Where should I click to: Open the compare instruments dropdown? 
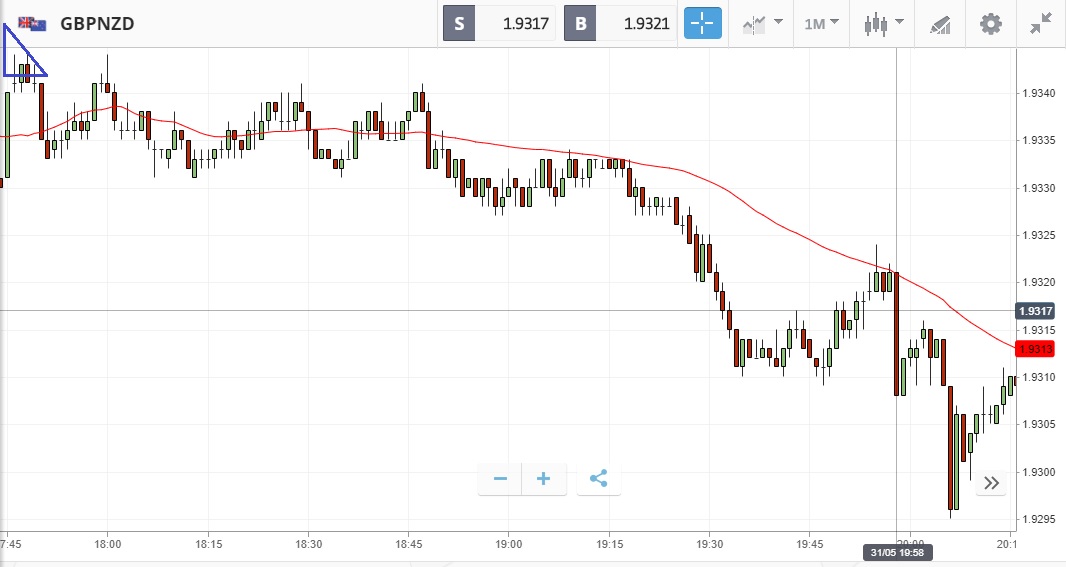point(761,23)
